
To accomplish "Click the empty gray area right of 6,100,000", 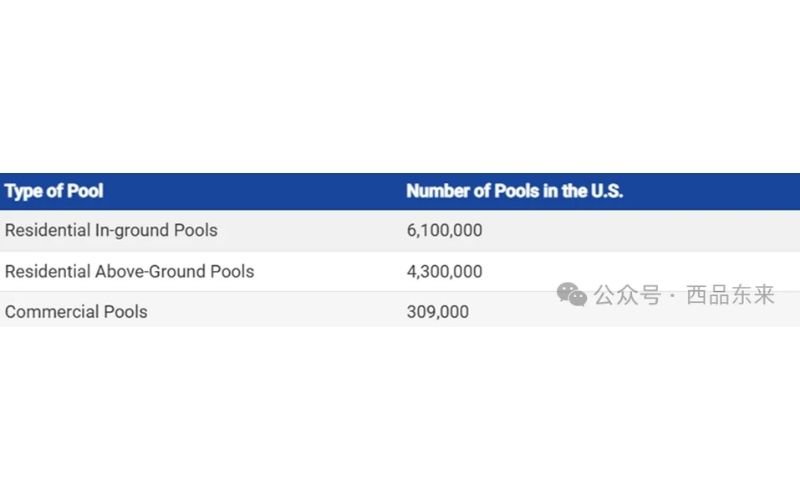I will 641,231.
